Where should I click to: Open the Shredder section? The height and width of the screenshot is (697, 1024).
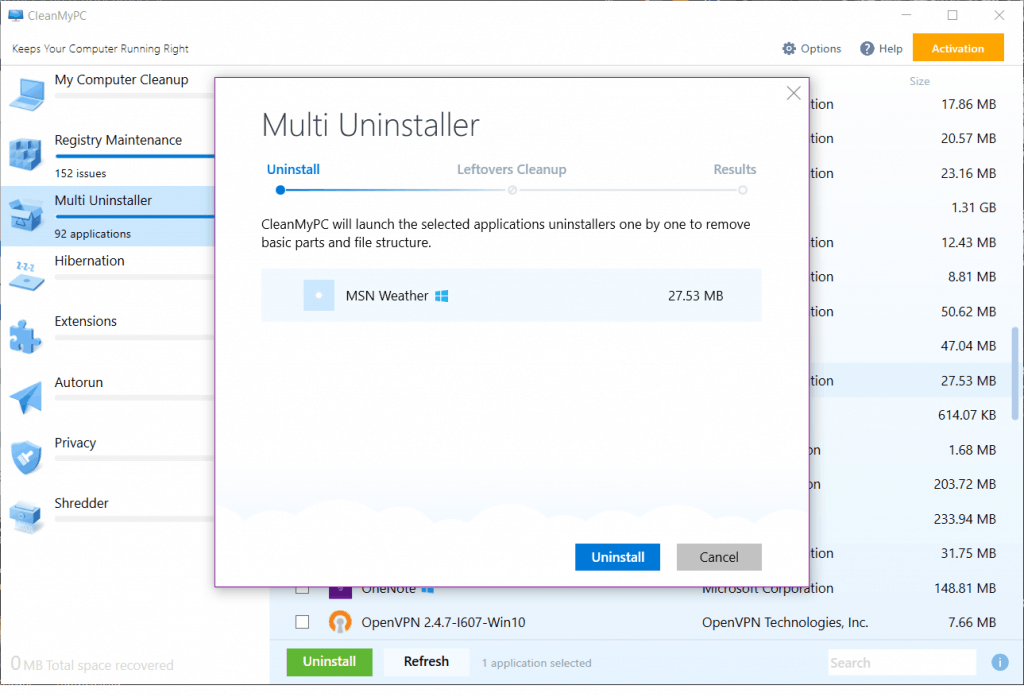[82, 503]
